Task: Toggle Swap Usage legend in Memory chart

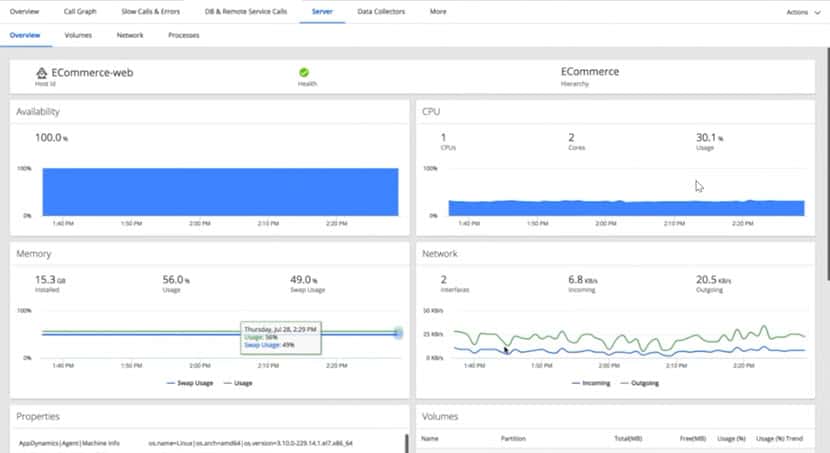Action: (x=190, y=383)
